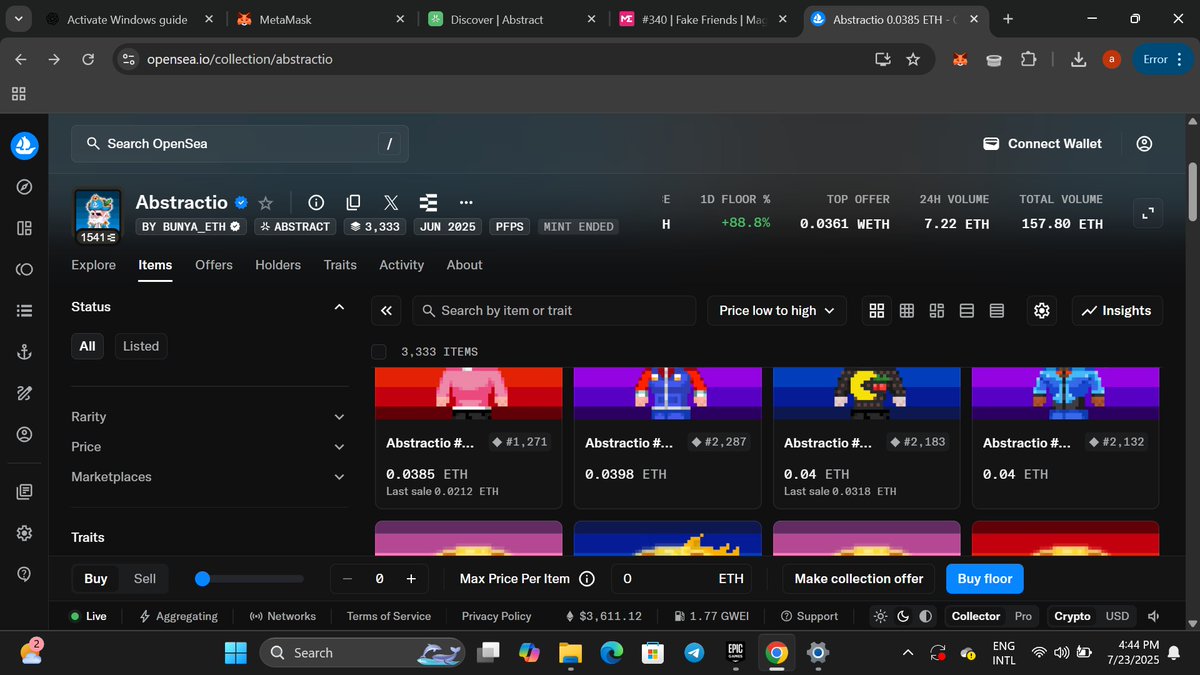Image resolution: width=1200 pixels, height=675 pixels.
Task: Open the Abstract chain explorer icon beside X
Action: tap(429, 203)
